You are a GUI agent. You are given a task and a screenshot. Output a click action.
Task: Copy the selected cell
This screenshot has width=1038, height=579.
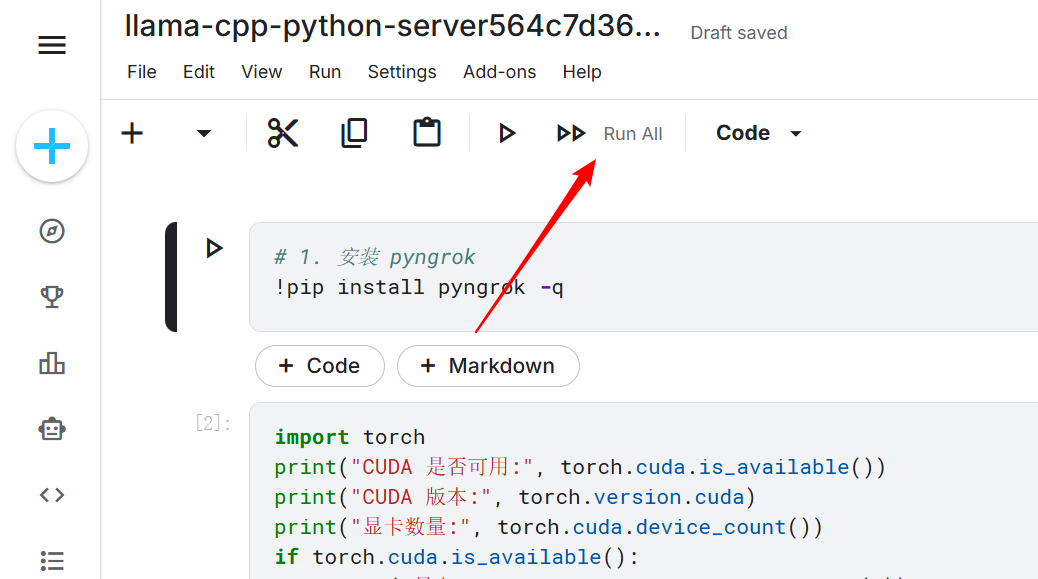[x=354, y=133]
